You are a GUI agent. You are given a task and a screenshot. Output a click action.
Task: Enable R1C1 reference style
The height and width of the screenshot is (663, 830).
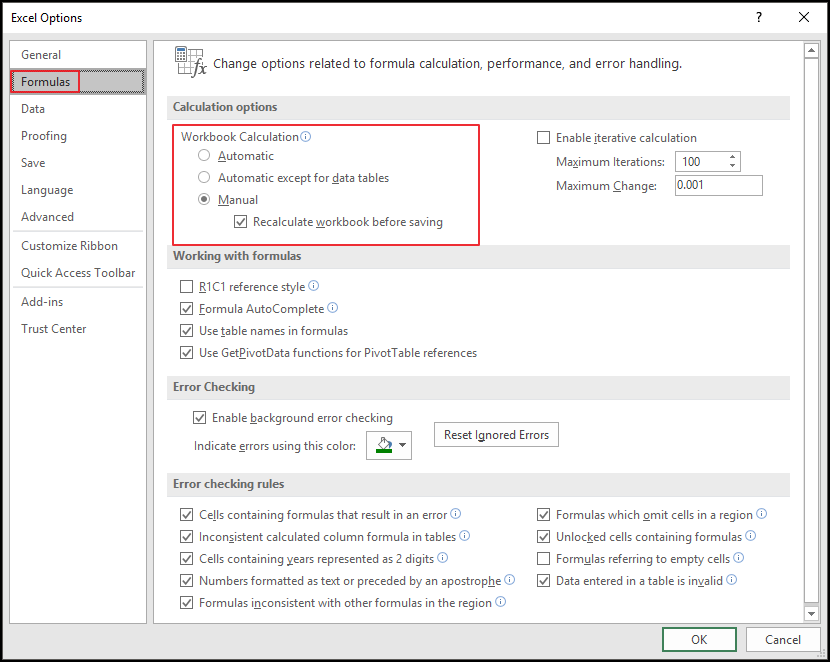coord(186,287)
